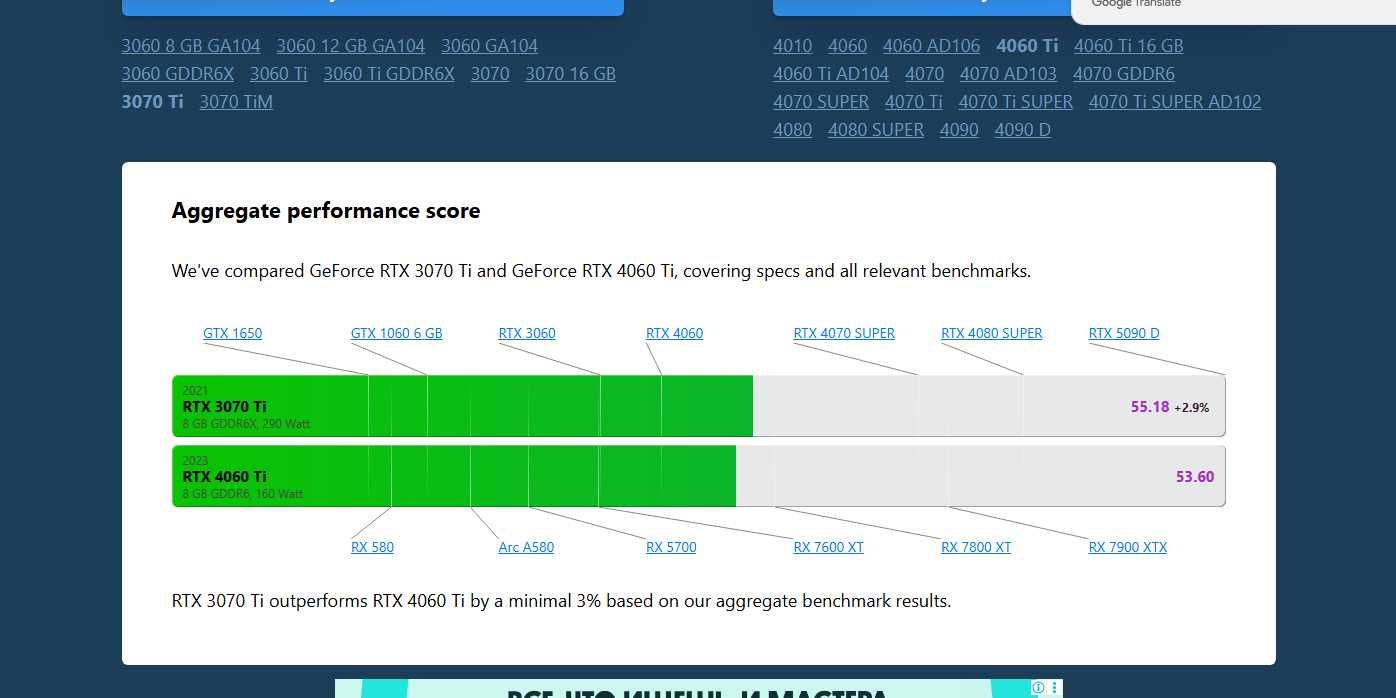
Task: Follow the RX 7600 XT chart link
Action: pyautogui.click(x=829, y=547)
